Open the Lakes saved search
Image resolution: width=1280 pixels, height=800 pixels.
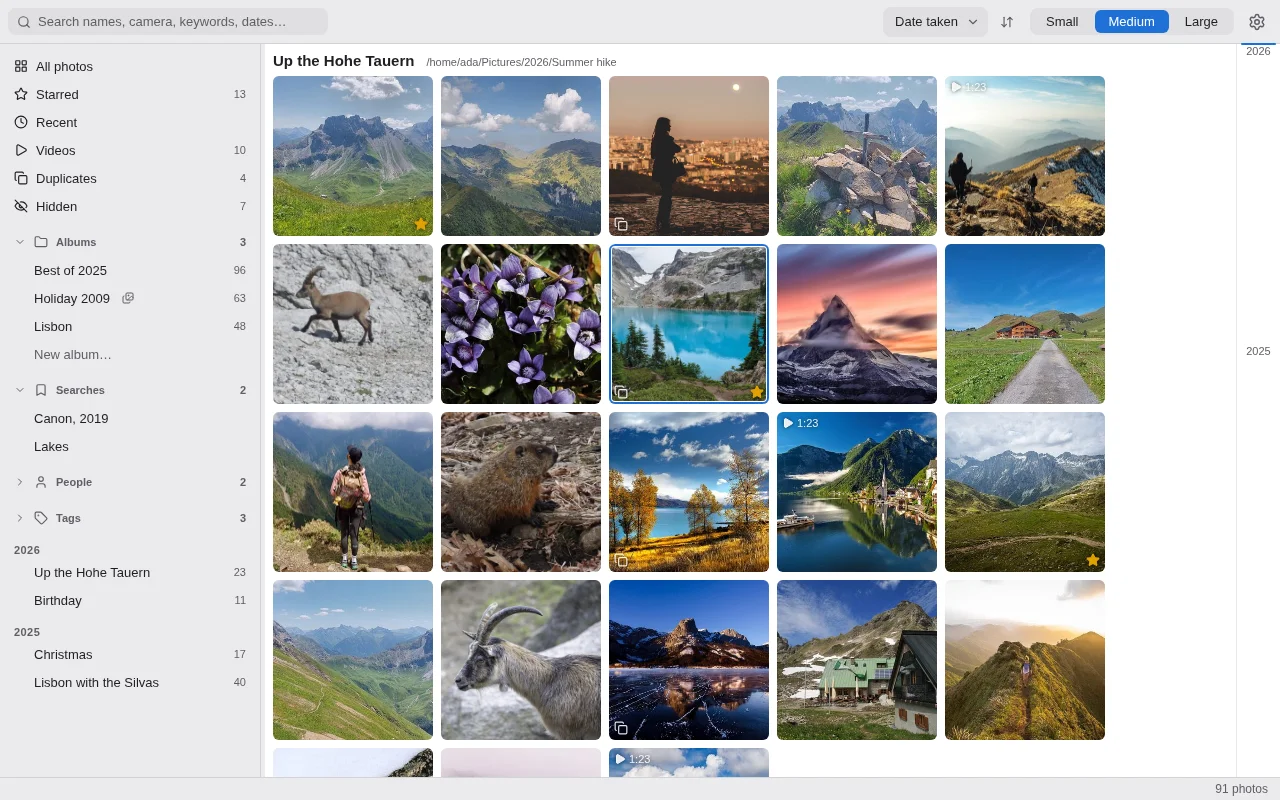point(130,446)
